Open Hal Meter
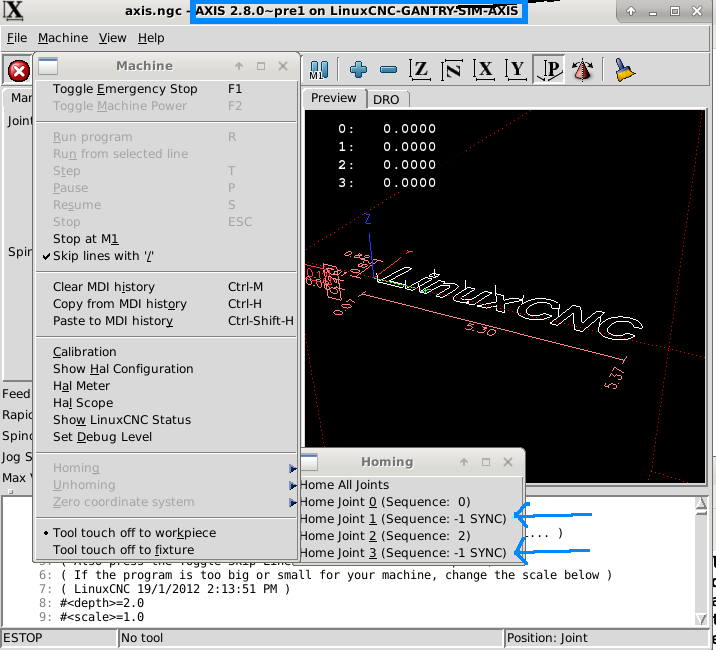The image size is (716, 650). [x=166, y=386]
